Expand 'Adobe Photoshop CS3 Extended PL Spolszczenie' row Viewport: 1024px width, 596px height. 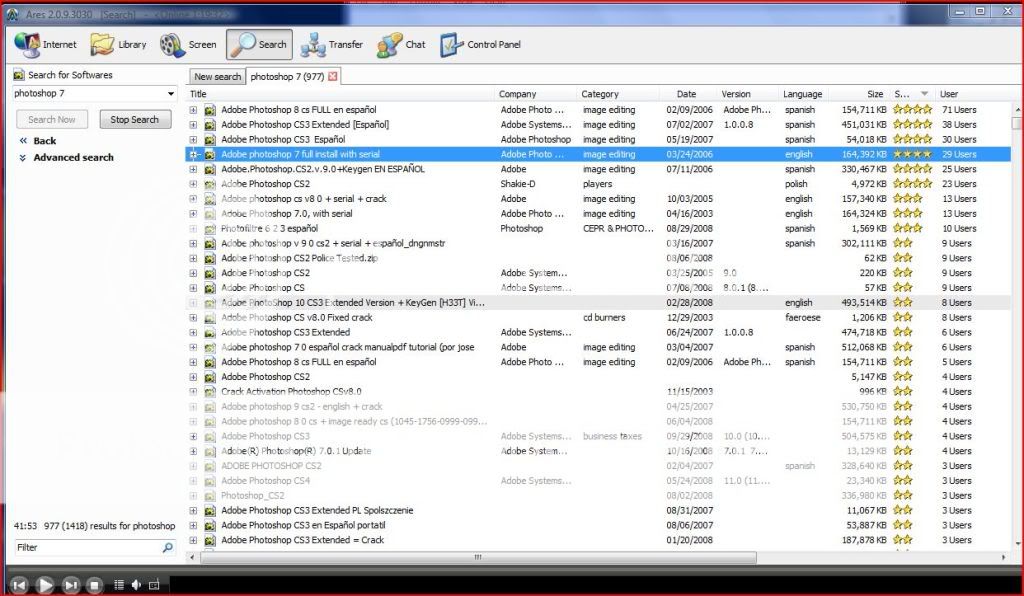pos(193,510)
